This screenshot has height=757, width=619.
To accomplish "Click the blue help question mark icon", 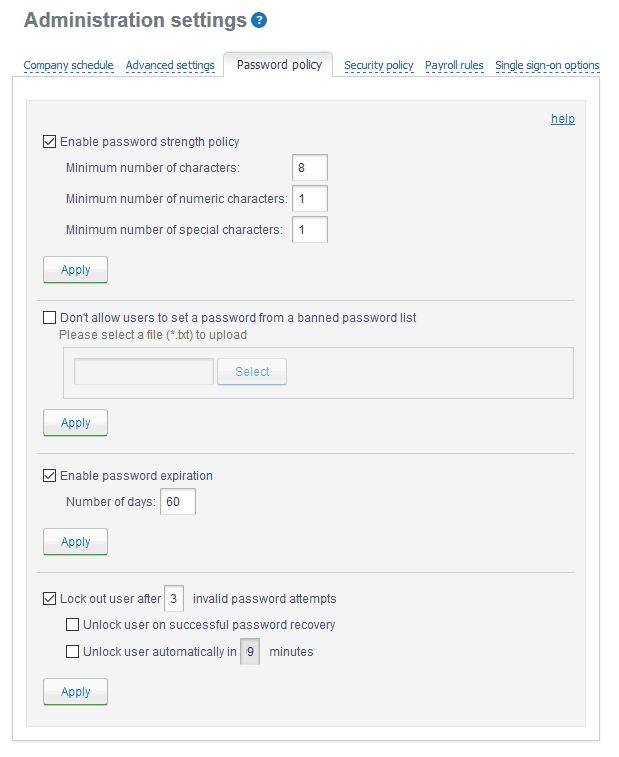I will tap(259, 20).
